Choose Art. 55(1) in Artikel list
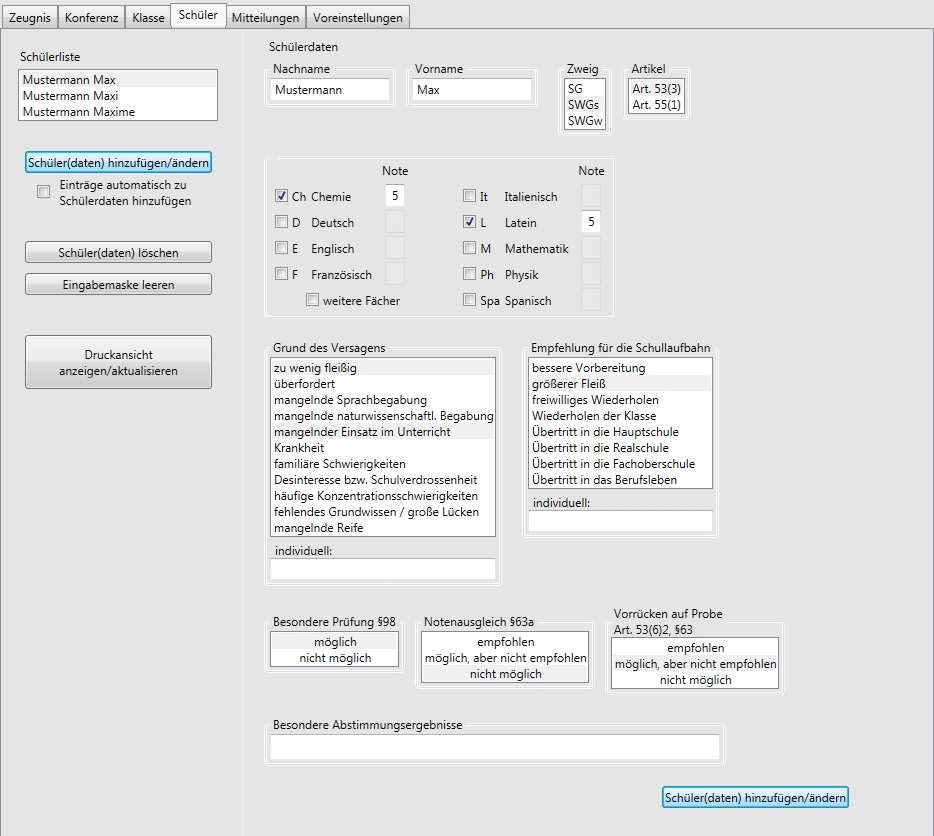934x836 pixels. click(657, 105)
